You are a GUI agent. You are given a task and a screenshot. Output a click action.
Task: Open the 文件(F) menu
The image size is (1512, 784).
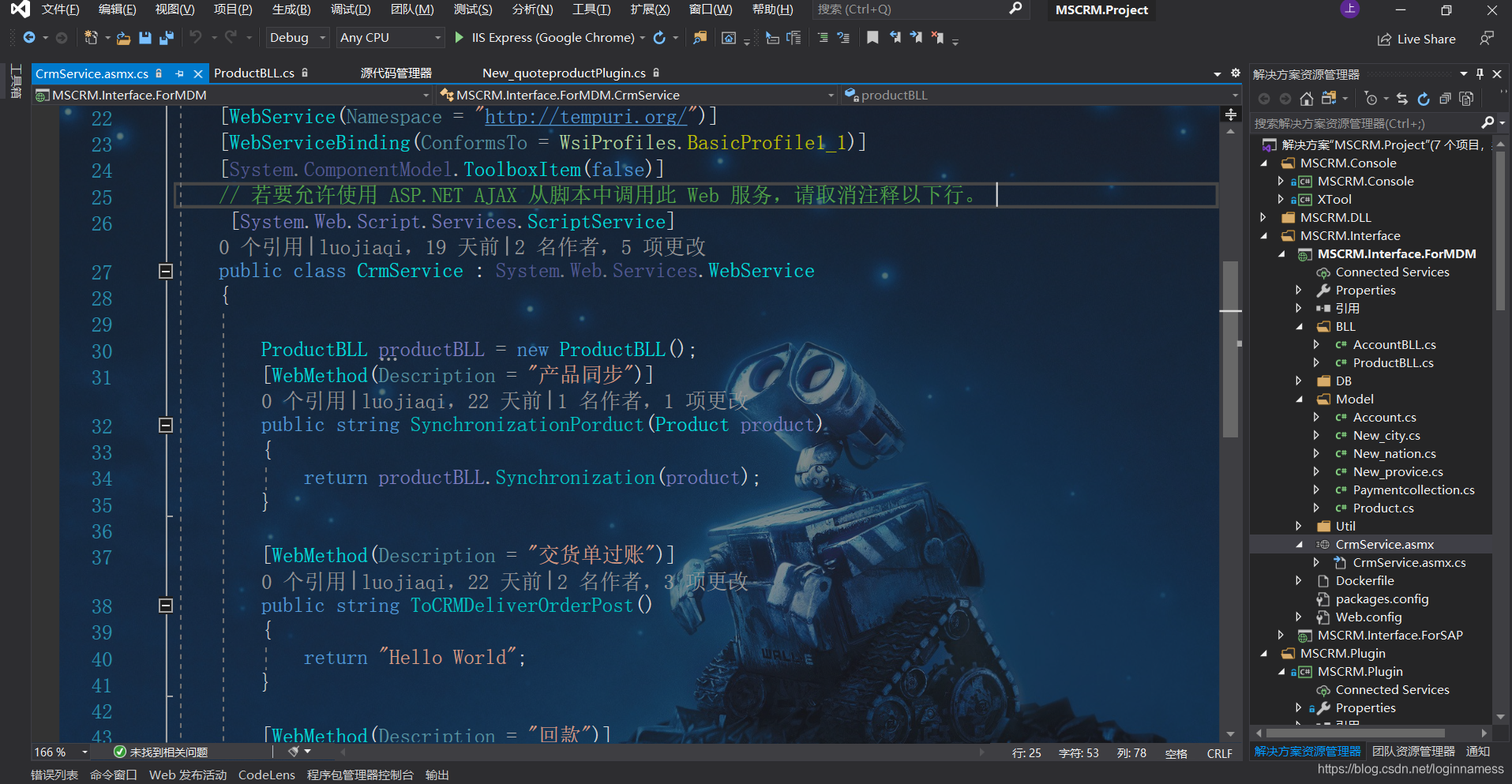[x=60, y=9]
